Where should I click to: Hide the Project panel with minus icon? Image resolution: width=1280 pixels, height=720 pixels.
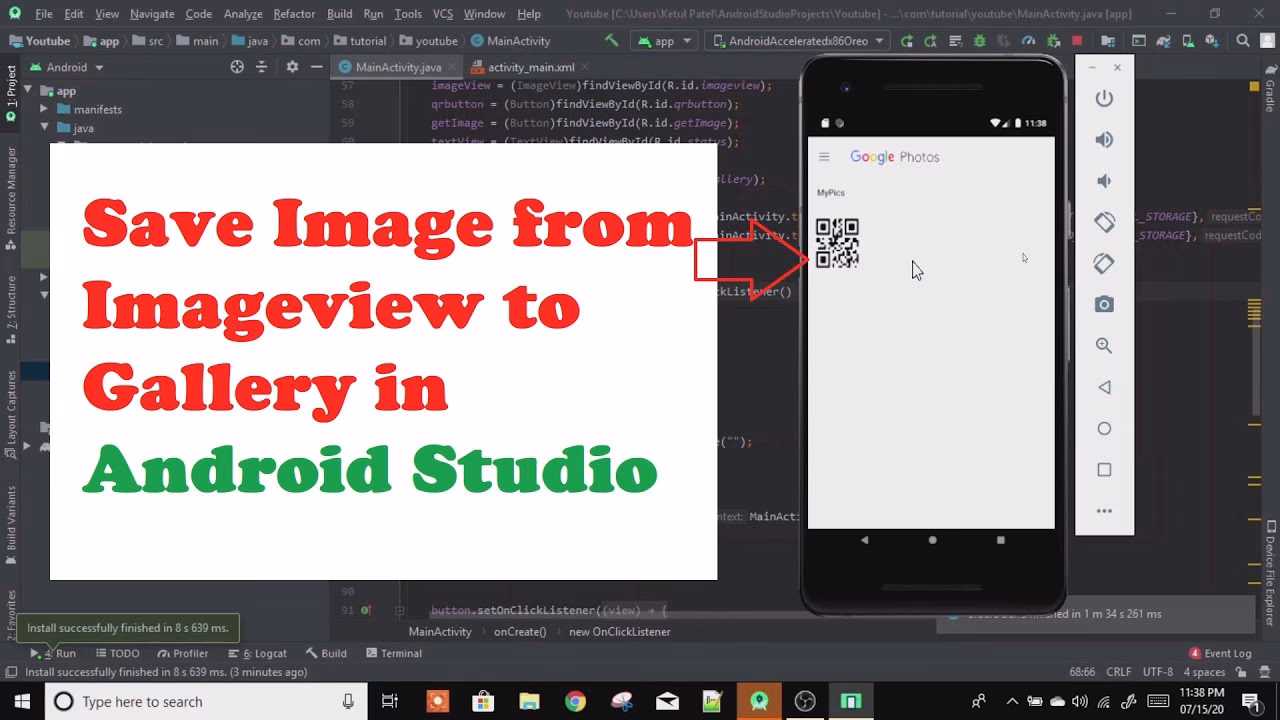point(316,67)
